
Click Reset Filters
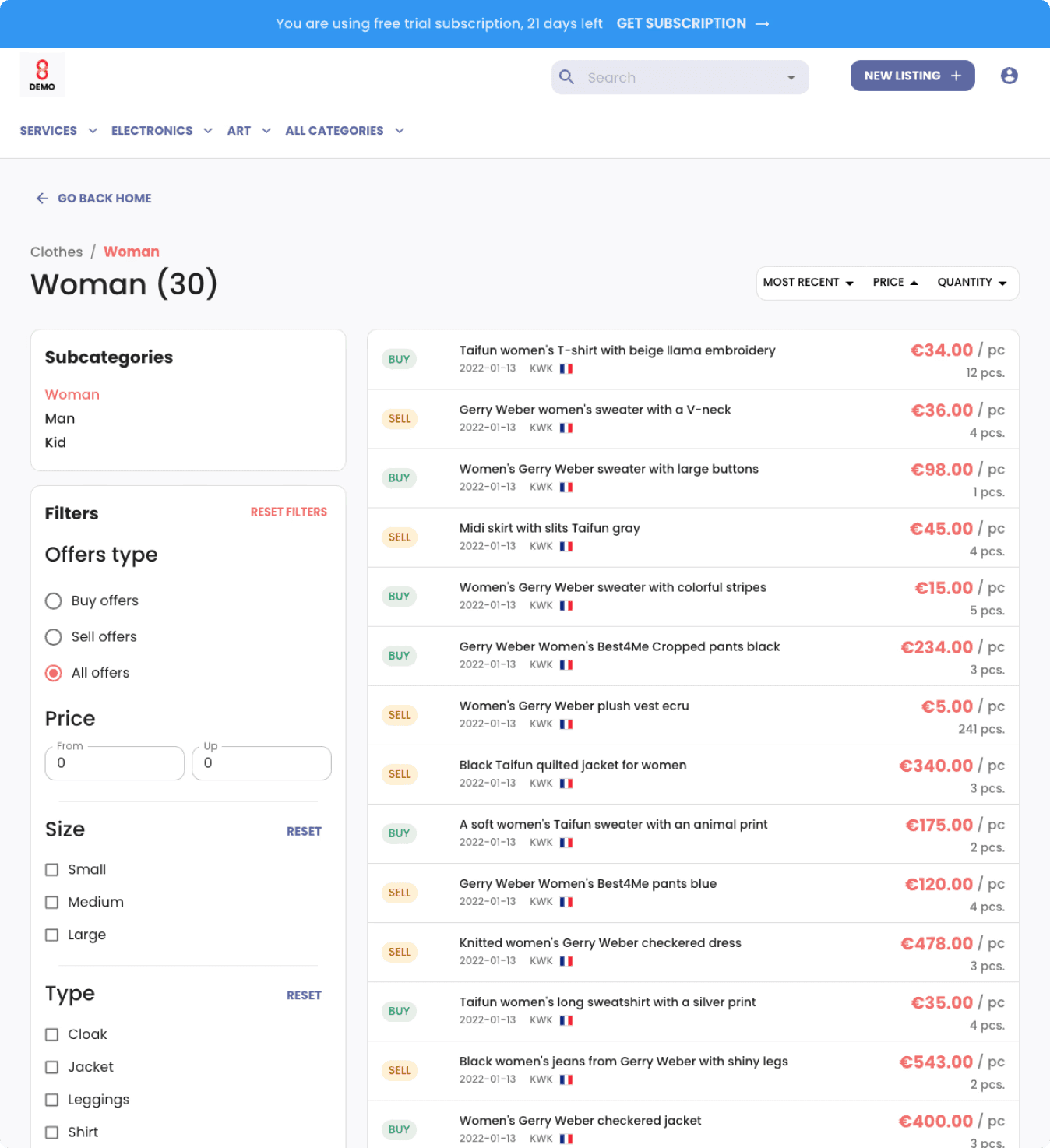pos(289,512)
